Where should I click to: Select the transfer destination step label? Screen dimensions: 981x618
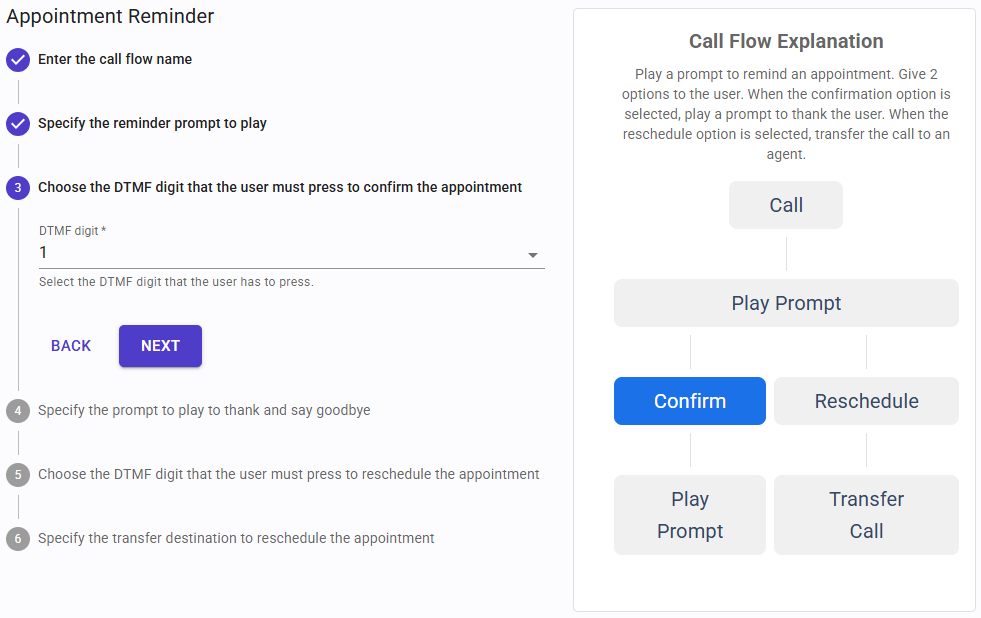point(236,539)
